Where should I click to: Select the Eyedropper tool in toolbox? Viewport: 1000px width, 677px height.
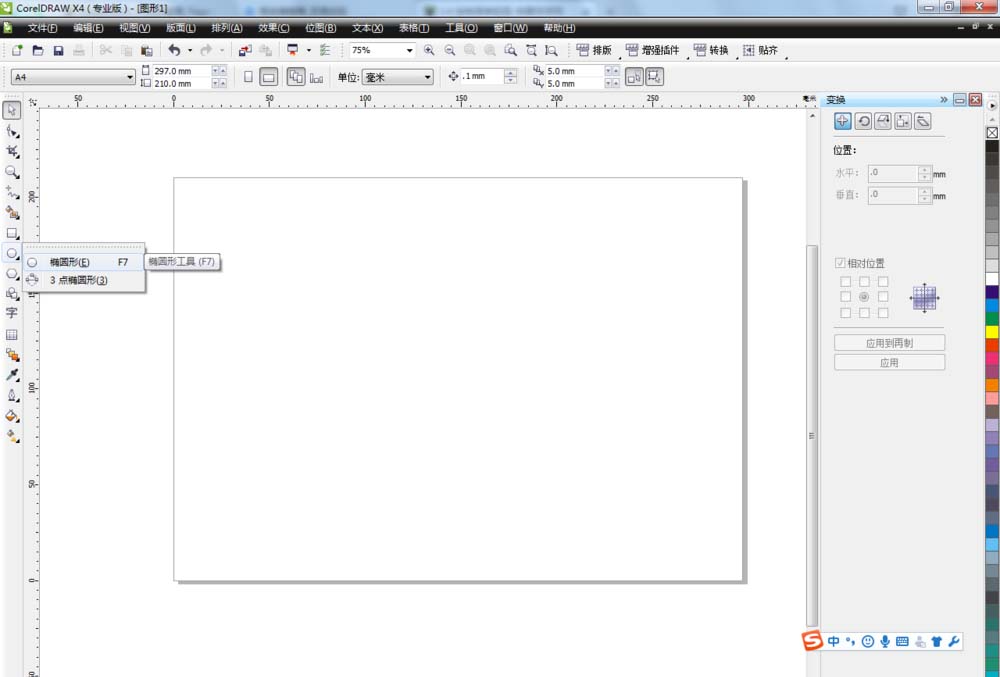[12, 375]
